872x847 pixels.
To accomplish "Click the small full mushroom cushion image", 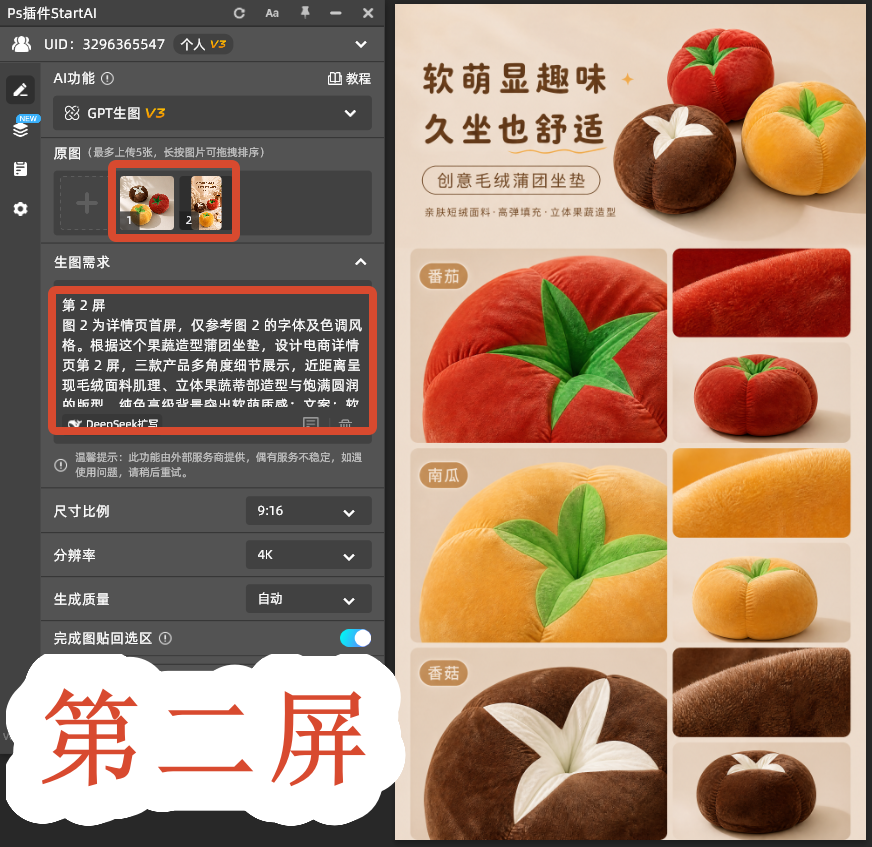I will 761,791.
